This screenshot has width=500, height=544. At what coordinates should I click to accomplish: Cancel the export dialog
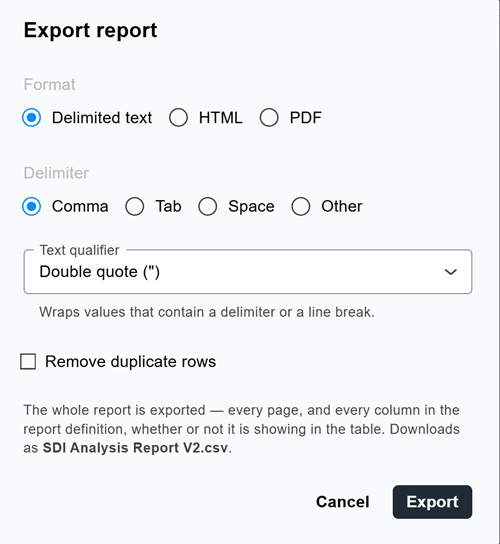click(342, 502)
